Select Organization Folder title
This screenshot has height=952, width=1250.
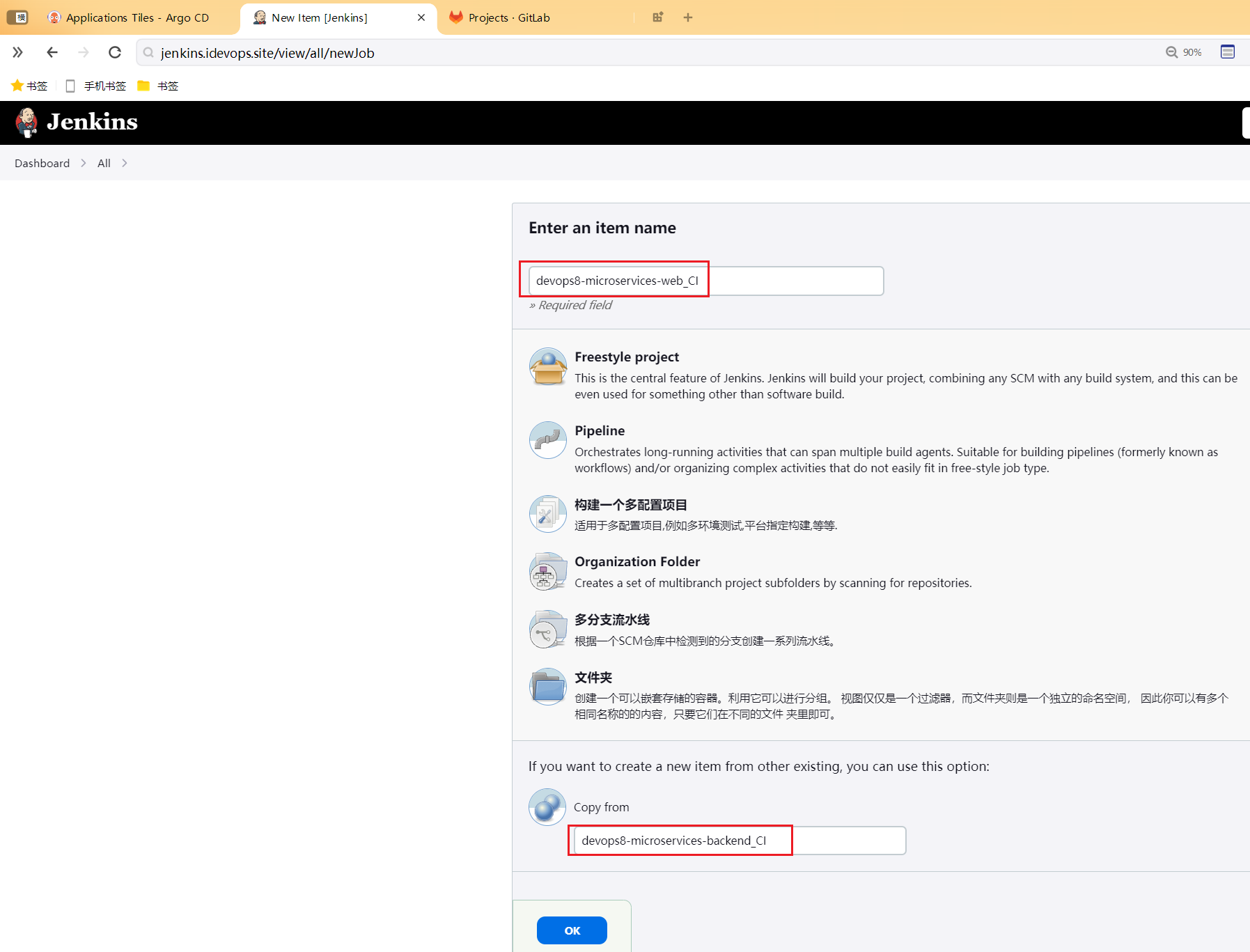tap(637, 561)
